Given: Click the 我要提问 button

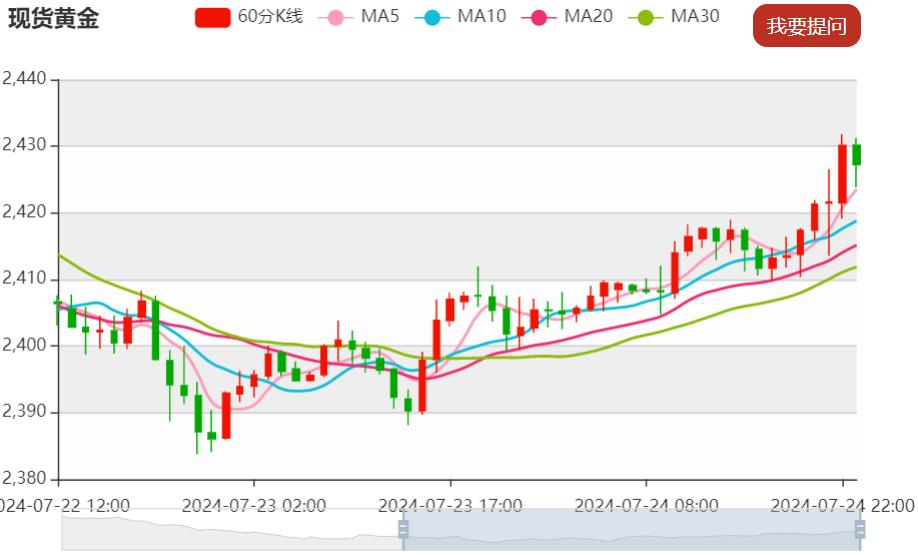Looking at the screenshot, I should [807, 26].
